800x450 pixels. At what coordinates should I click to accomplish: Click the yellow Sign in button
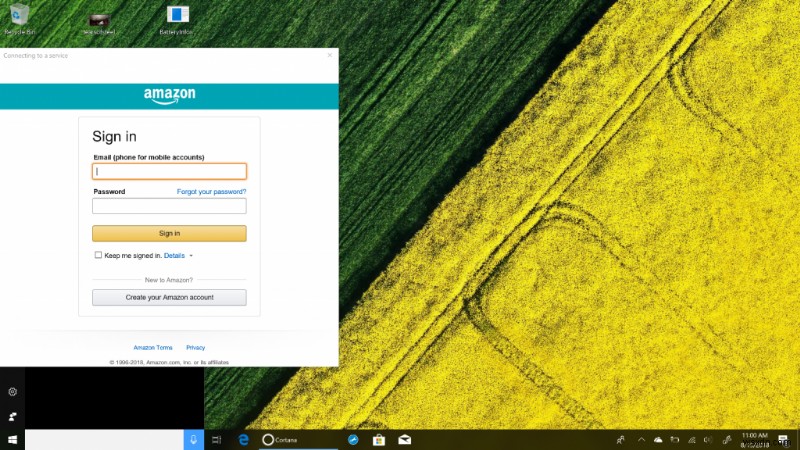[169, 233]
